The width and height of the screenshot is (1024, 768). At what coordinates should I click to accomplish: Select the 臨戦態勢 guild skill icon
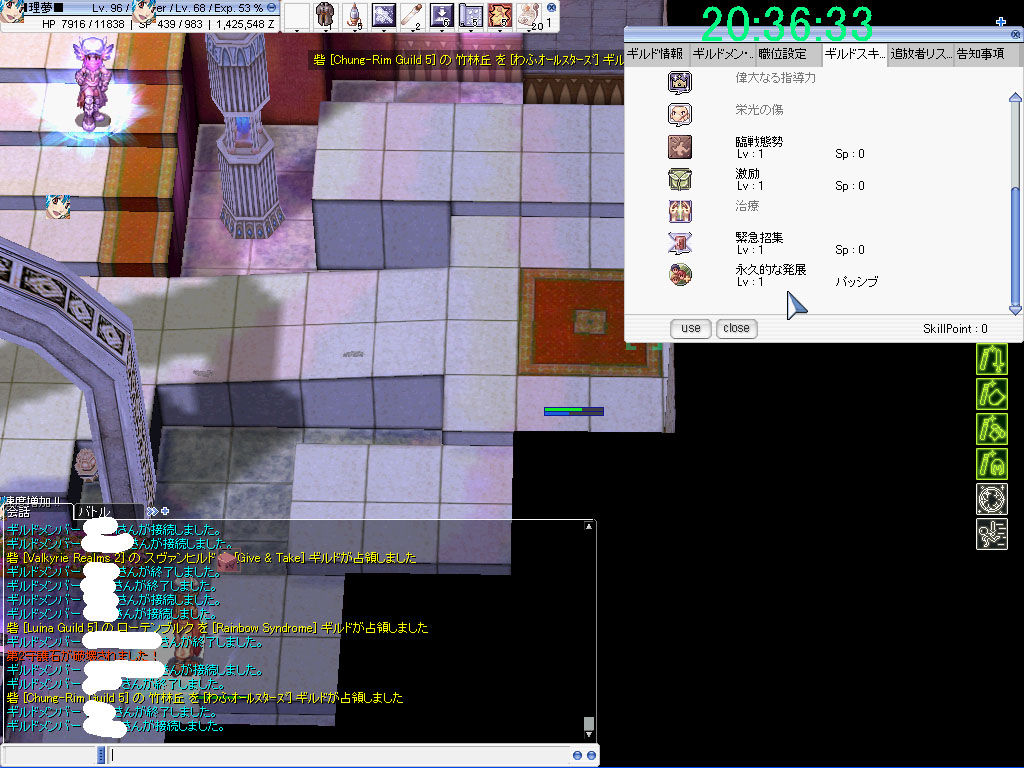tap(680, 147)
